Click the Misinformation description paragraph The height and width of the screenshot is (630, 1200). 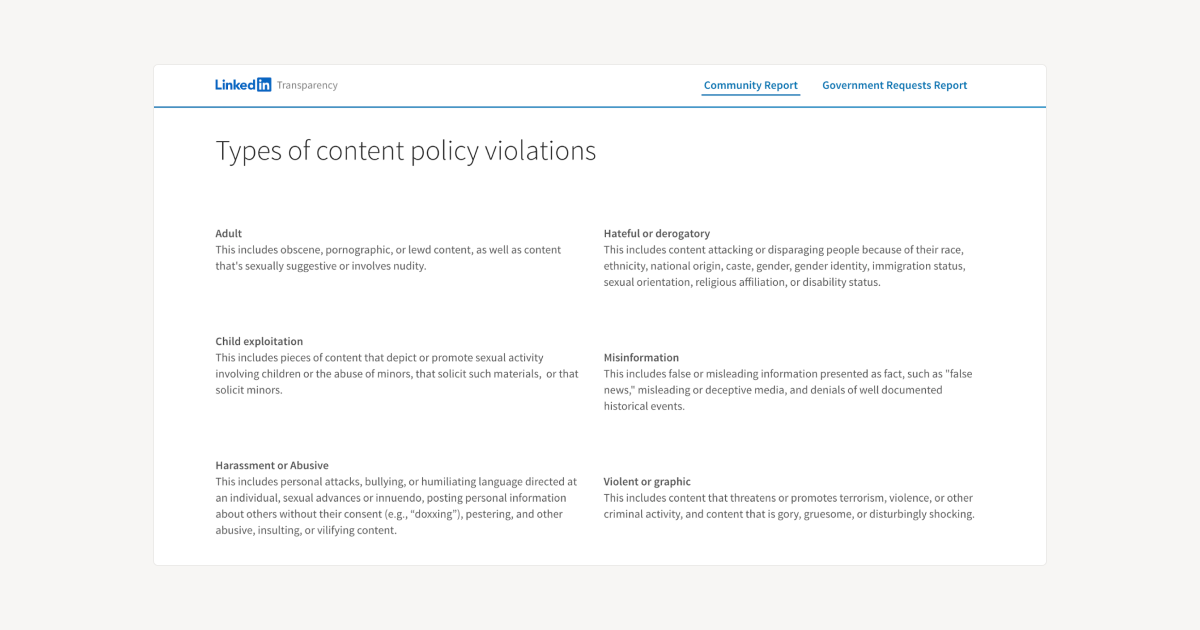[x=788, y=389]
